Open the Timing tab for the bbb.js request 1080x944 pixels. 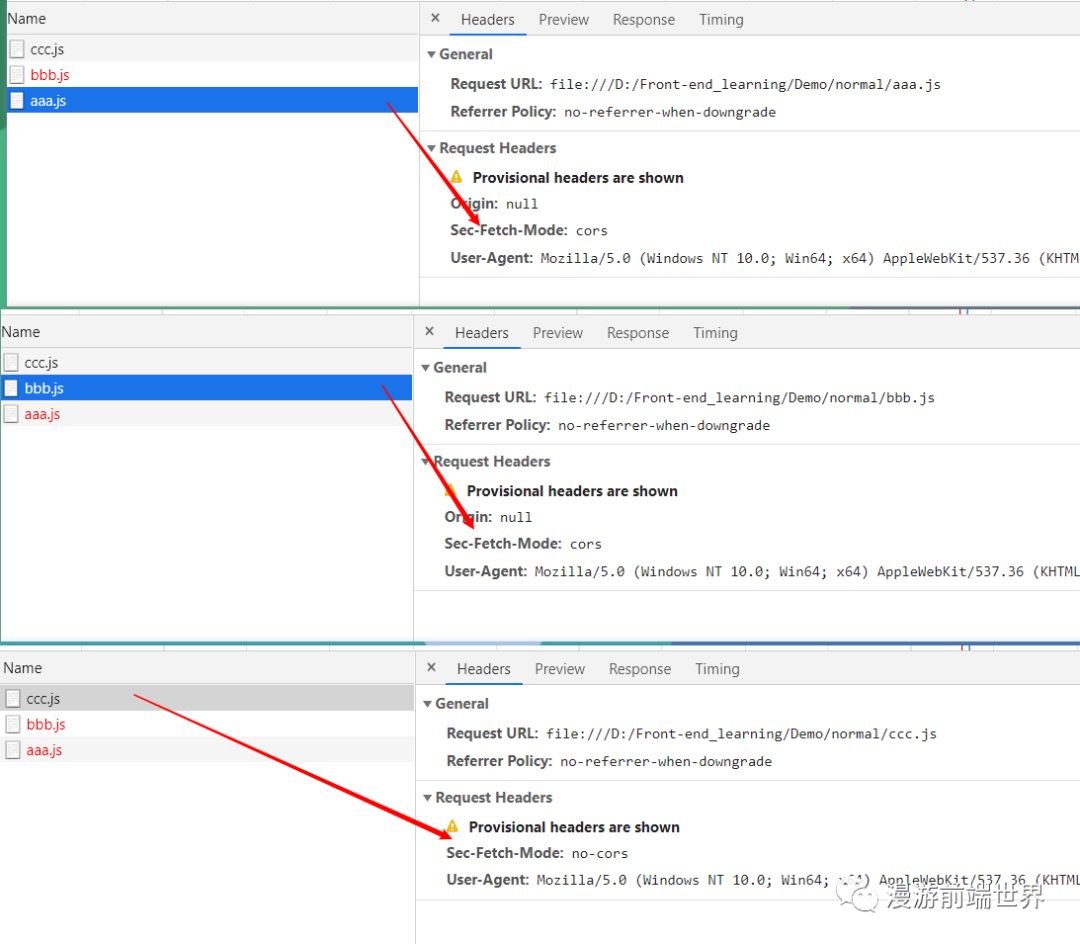[x=715, y=333]
